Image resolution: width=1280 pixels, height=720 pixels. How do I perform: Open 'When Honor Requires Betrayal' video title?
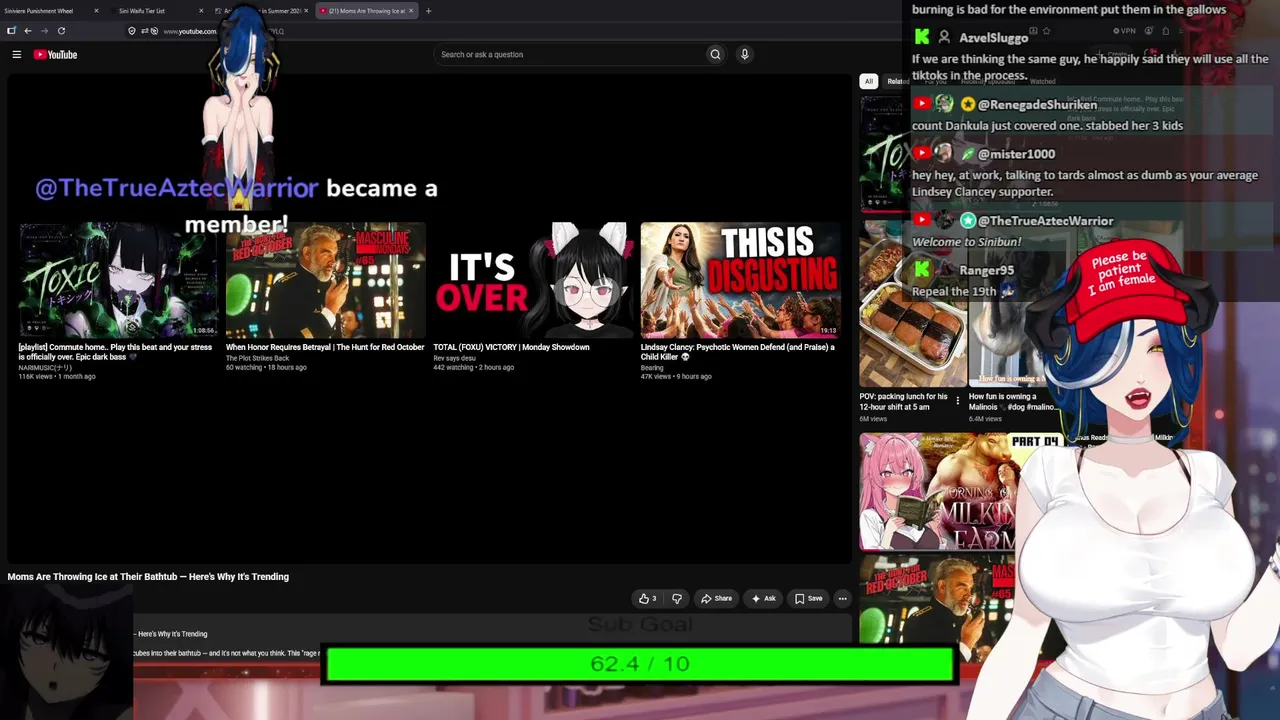coord(325,347)
